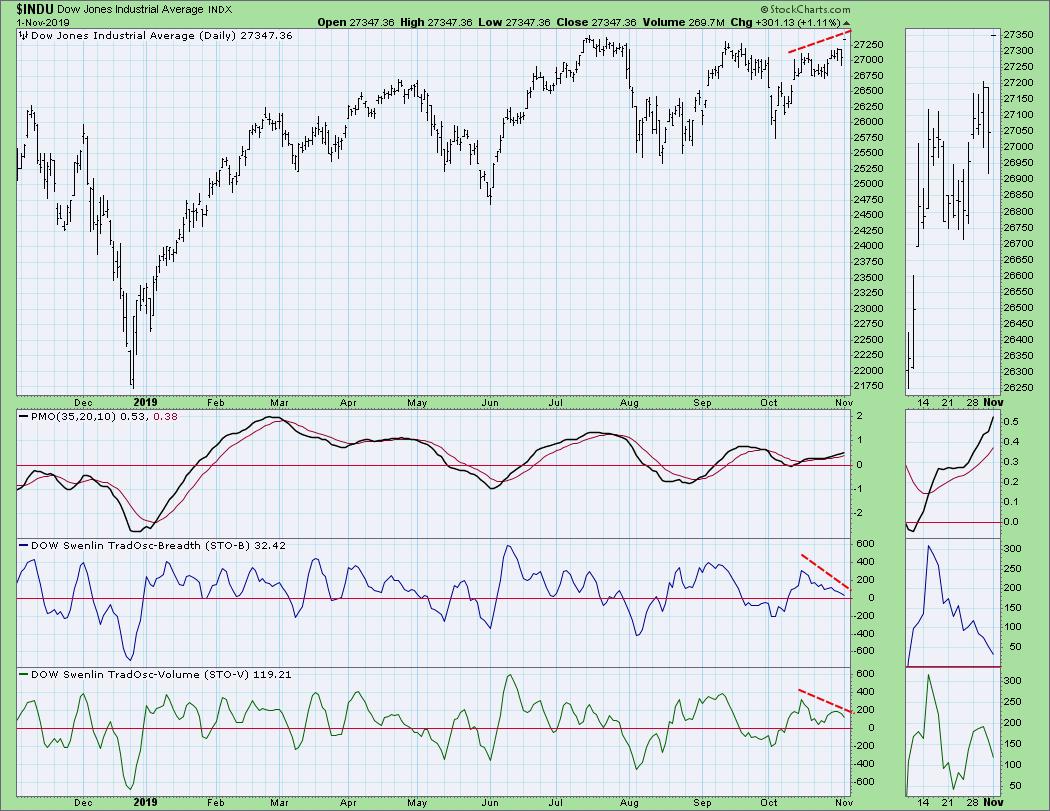This screenshot has height=811, width=1050.
Task: Click the -1 label on the PMO axis
Action: (x=859, y=489)
